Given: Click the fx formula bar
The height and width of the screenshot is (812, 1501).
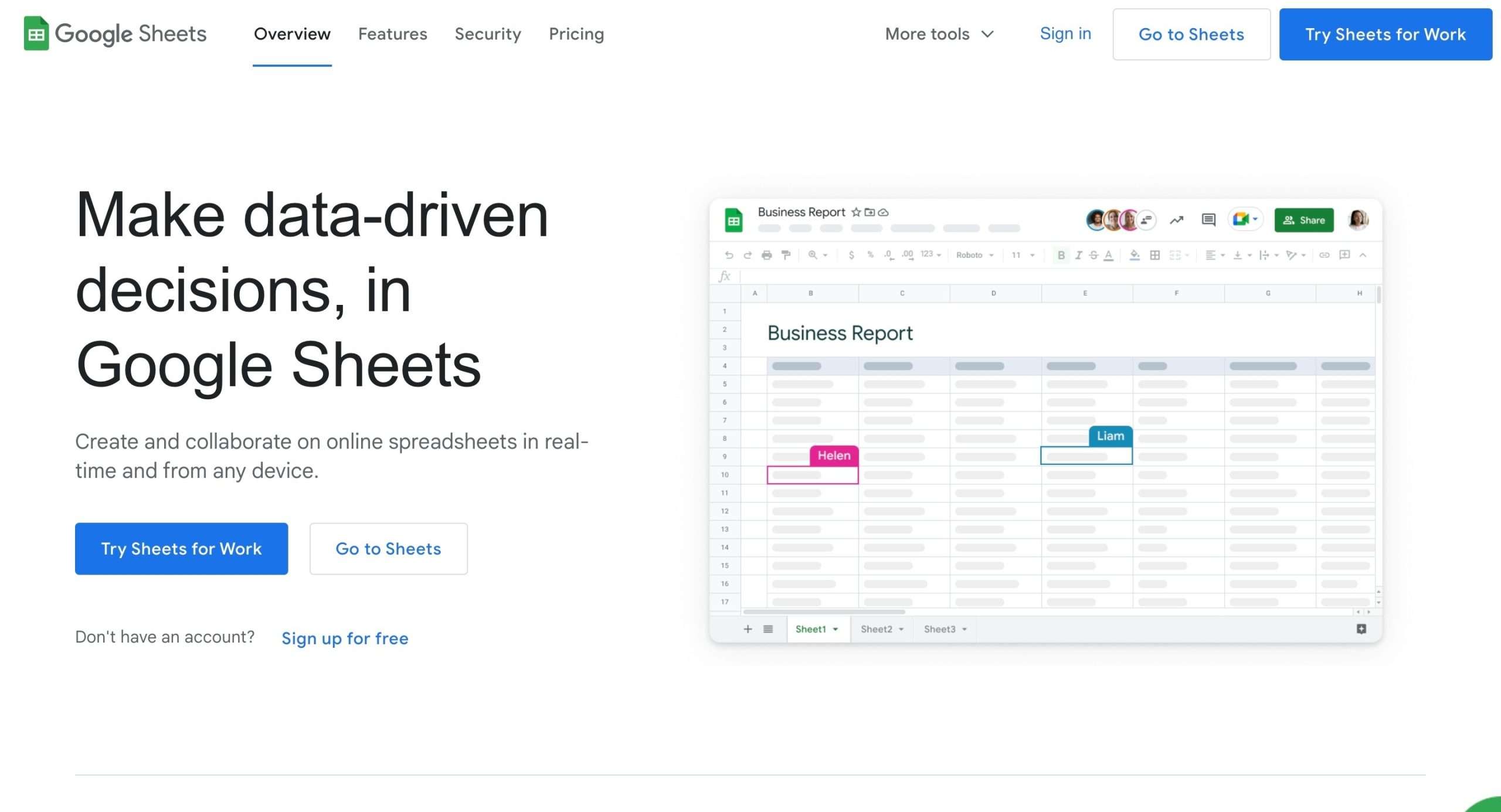Looking at the screenshot, I should (x=1046, y=276).
